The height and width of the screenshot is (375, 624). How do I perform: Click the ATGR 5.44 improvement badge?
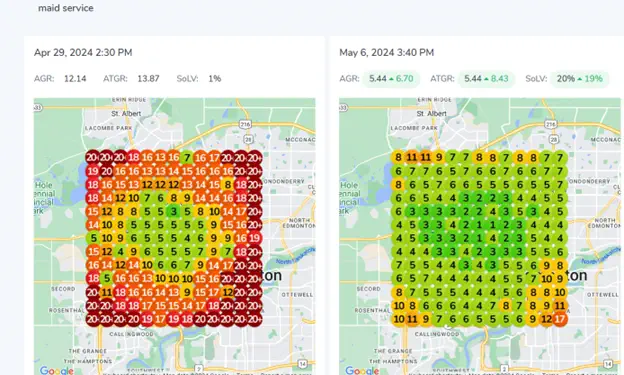pyautogui.click(x=486, y=79)
